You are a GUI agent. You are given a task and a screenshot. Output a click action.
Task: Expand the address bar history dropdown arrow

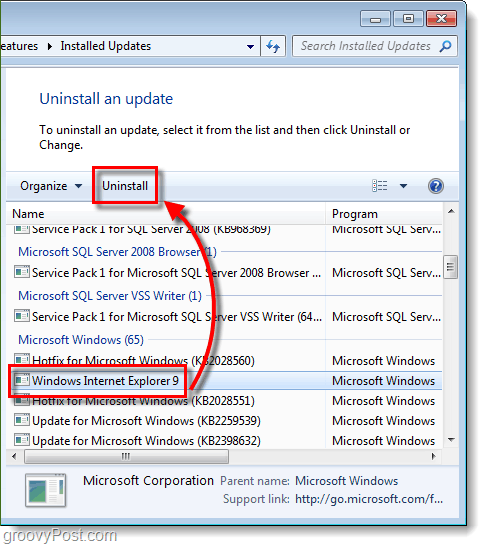coord(250,47)
